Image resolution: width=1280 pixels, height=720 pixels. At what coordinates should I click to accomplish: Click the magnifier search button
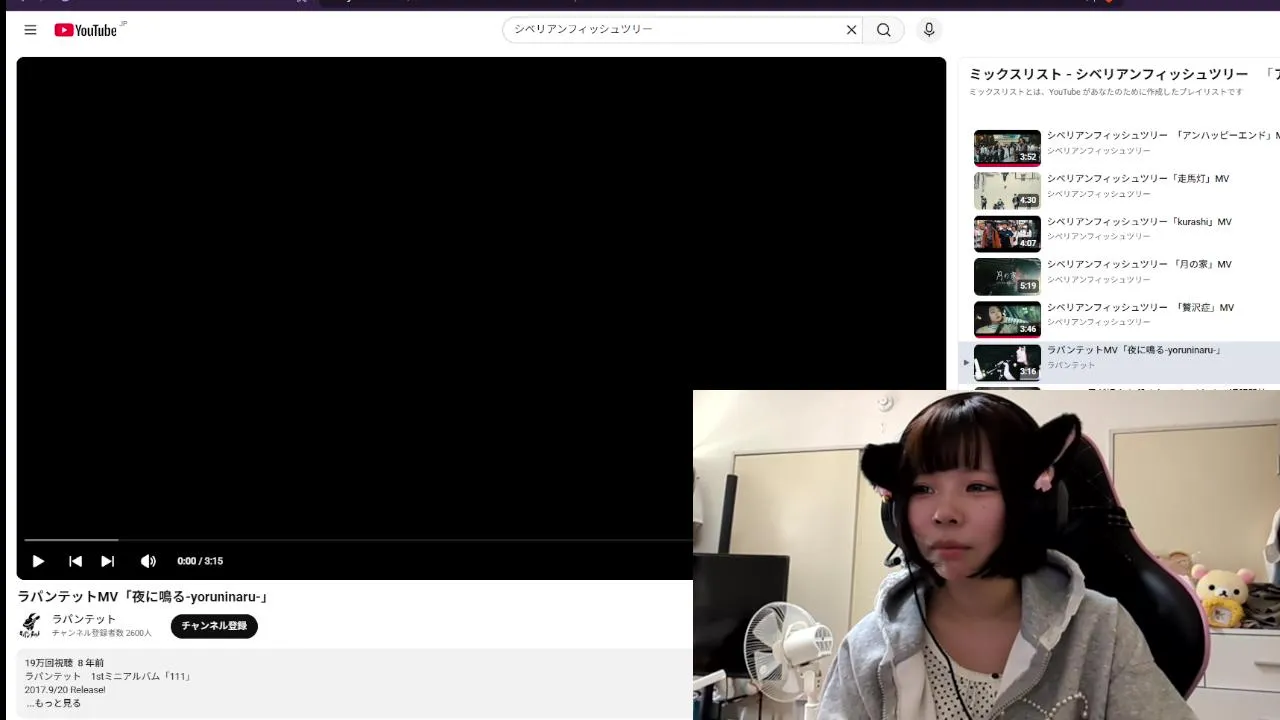[x=884, y=30]
